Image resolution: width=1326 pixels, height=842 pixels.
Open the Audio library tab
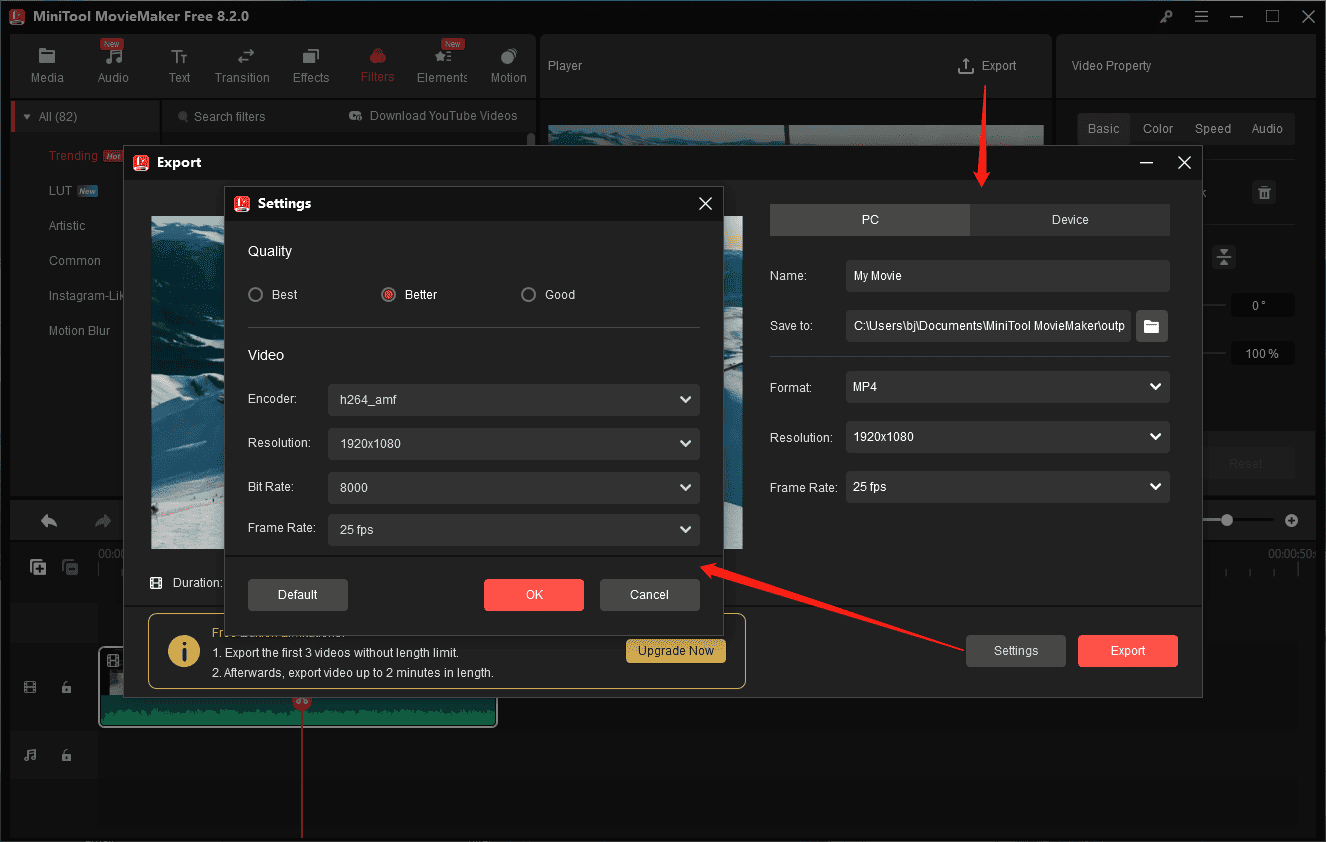(x=113, y=66)
